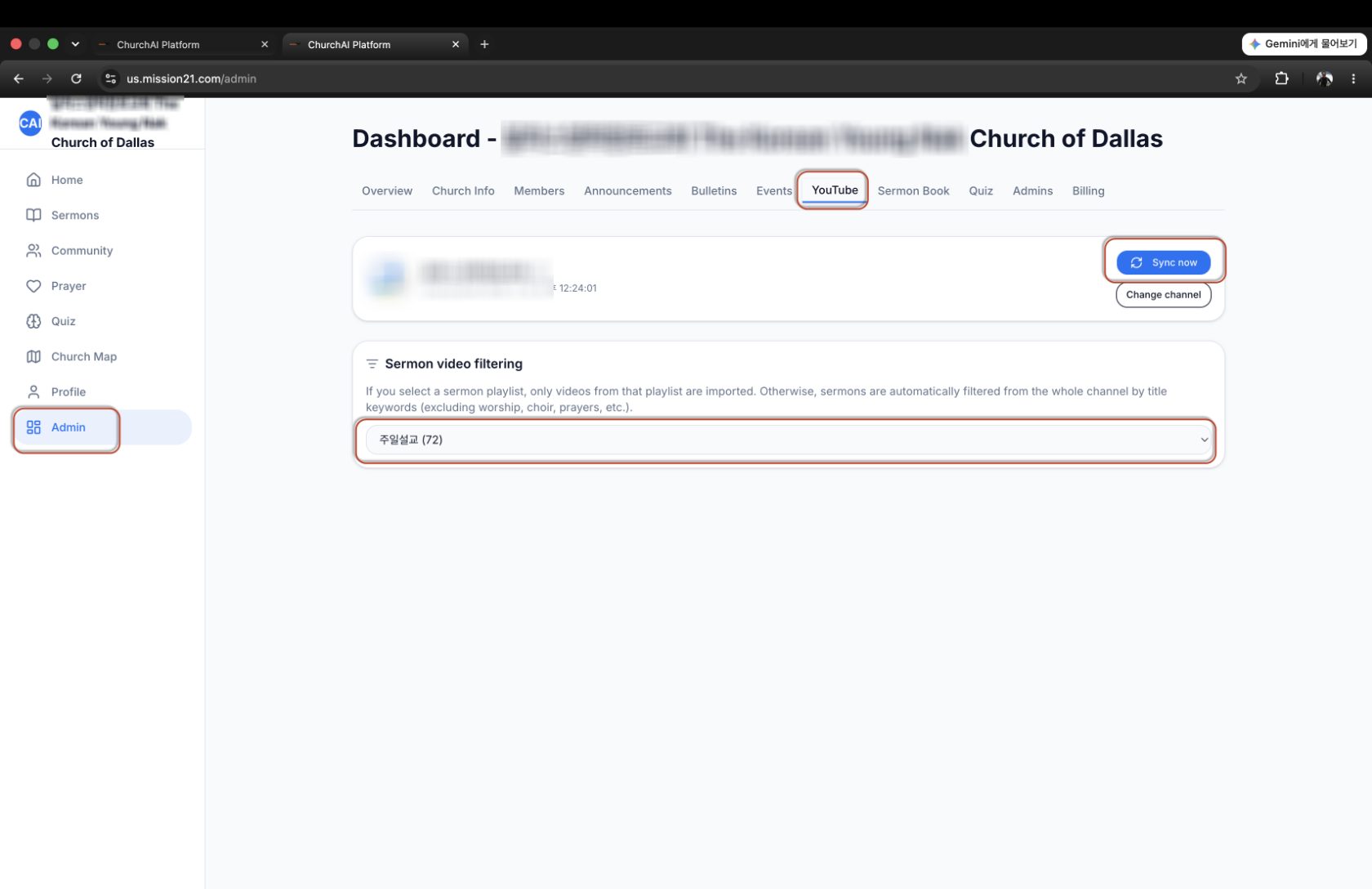
Task: Sync the YouTube channel now
Action: 1164,262
